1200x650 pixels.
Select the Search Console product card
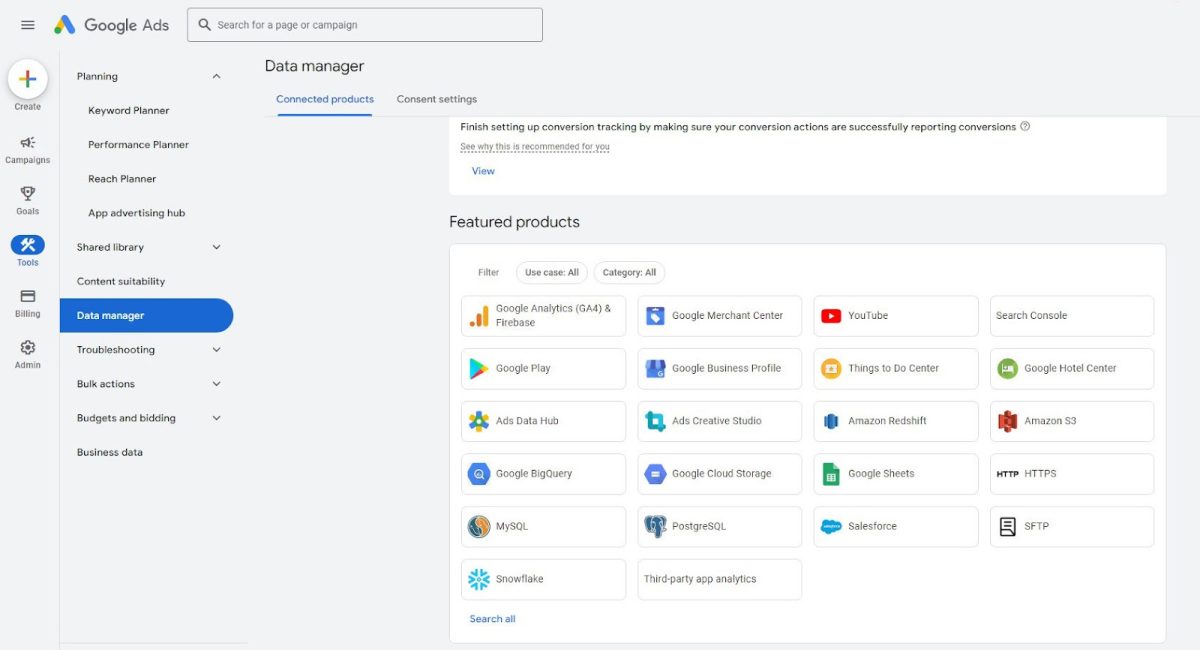[1072, 316]
